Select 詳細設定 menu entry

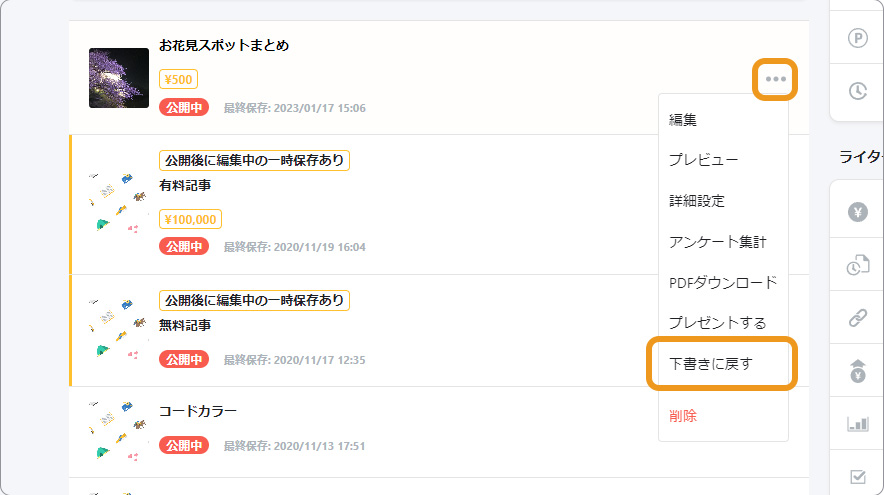click(696, 201)
